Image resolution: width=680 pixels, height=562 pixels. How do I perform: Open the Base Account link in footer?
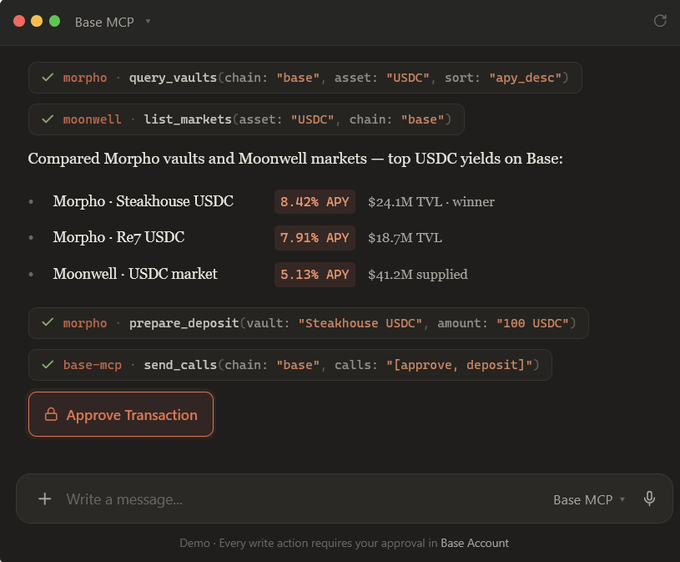[474, 543]
